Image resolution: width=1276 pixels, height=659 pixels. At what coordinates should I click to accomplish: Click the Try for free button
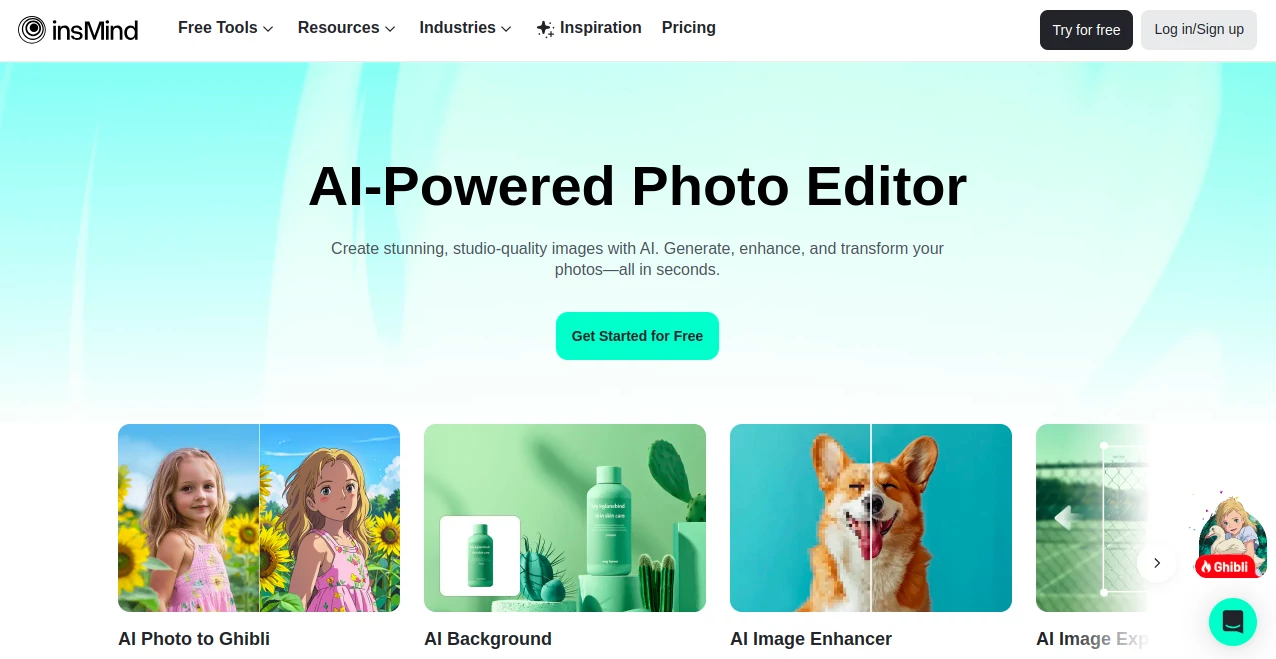(x=1086, y=30)
